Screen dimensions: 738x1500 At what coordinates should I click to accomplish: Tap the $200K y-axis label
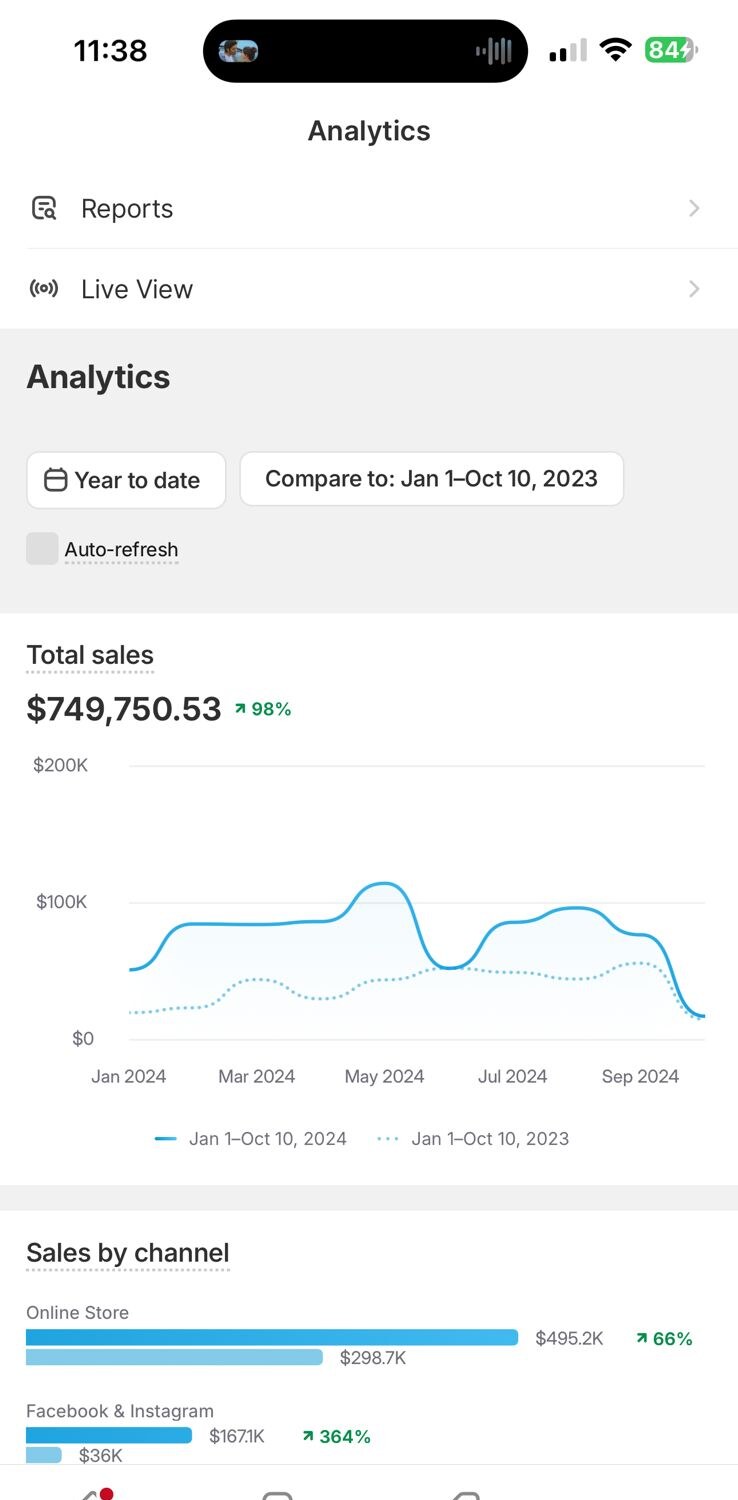point(60,765)
